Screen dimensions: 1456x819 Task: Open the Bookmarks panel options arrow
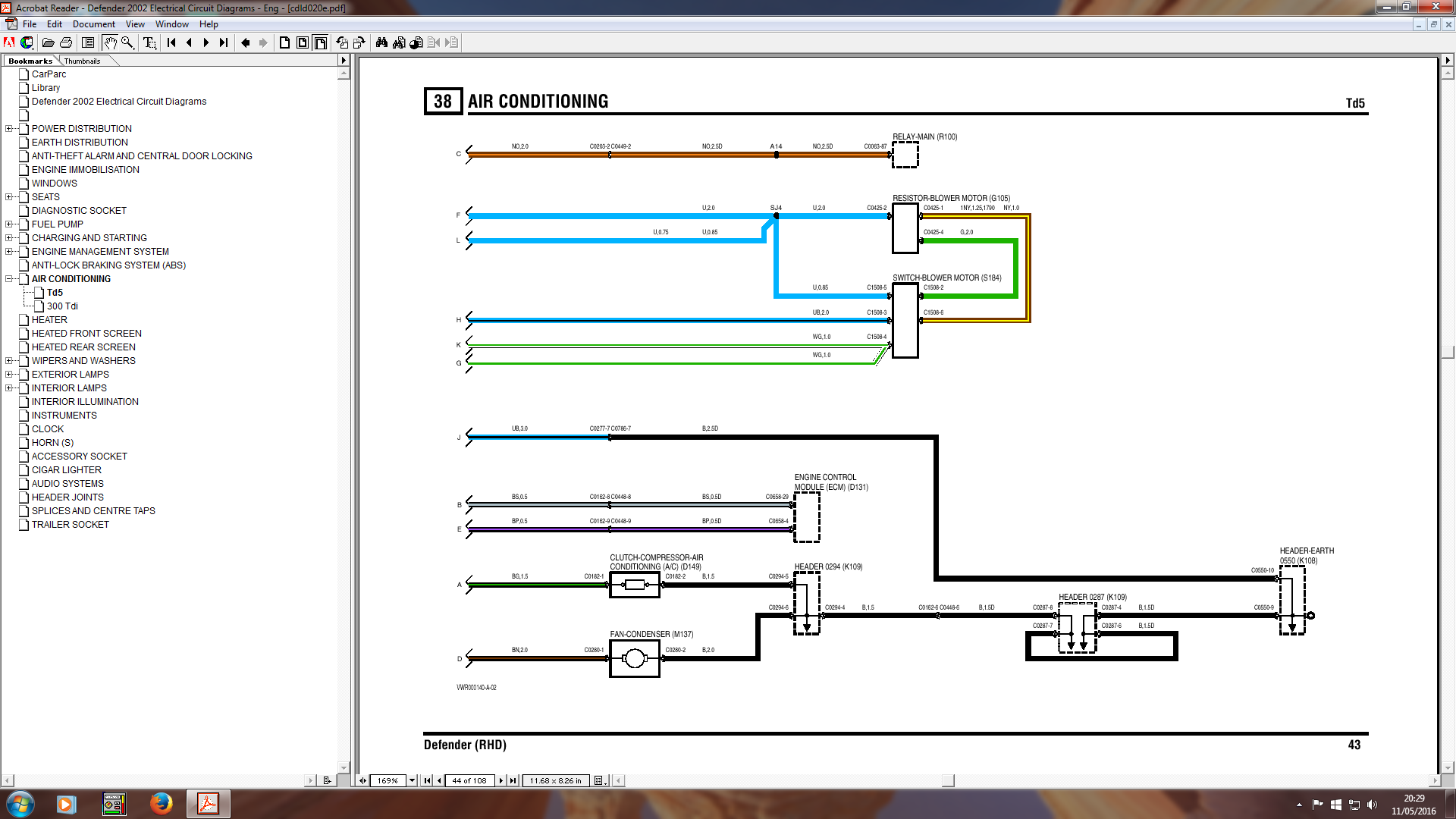tap(344, 61)
